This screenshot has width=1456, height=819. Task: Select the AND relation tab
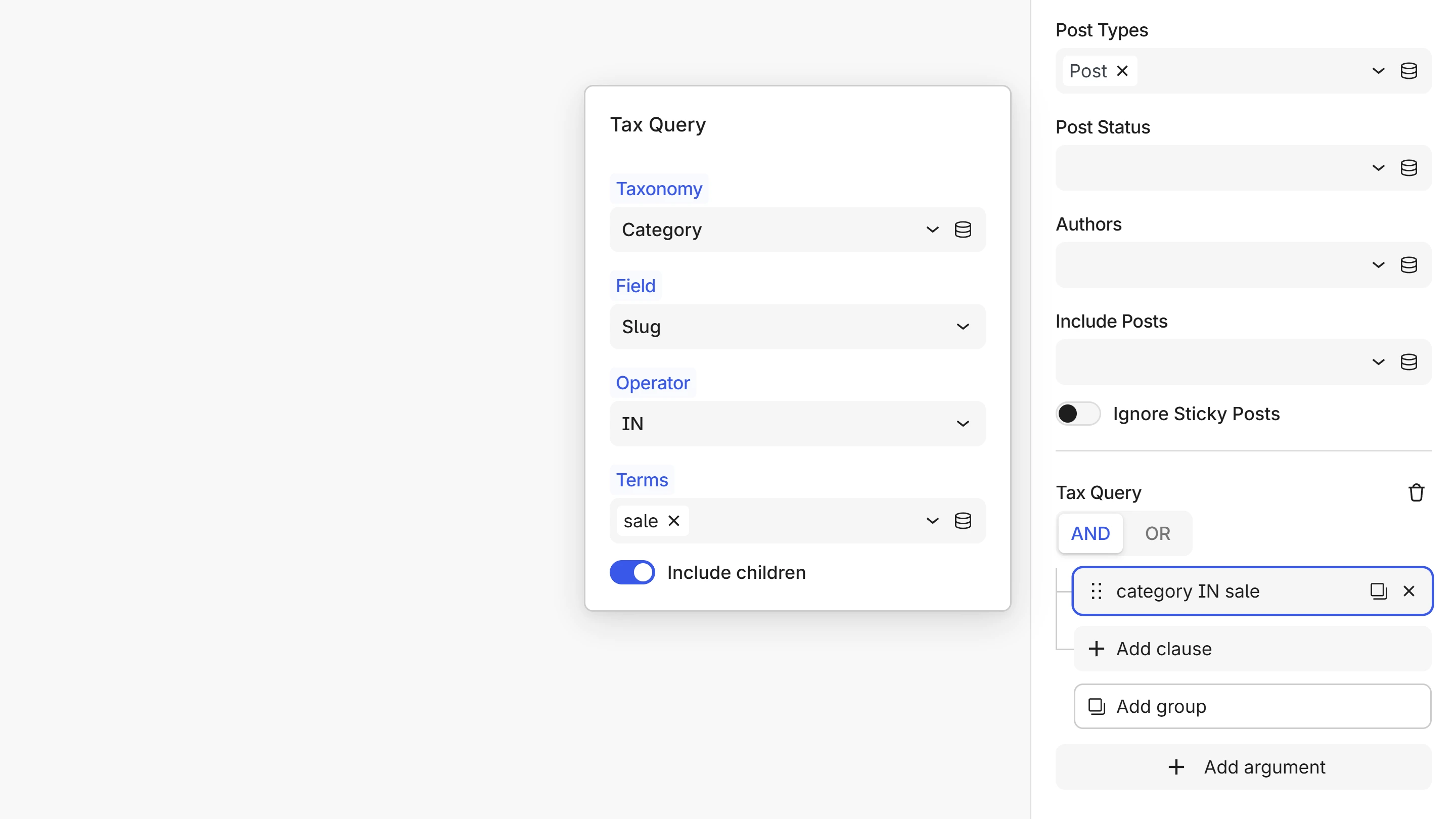click(1090, 533)
